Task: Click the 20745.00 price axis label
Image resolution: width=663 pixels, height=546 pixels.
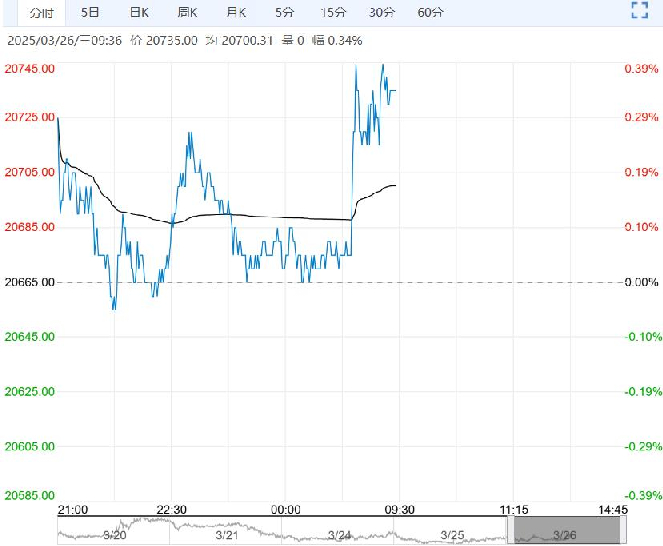Action: click(x=30, y=69)
